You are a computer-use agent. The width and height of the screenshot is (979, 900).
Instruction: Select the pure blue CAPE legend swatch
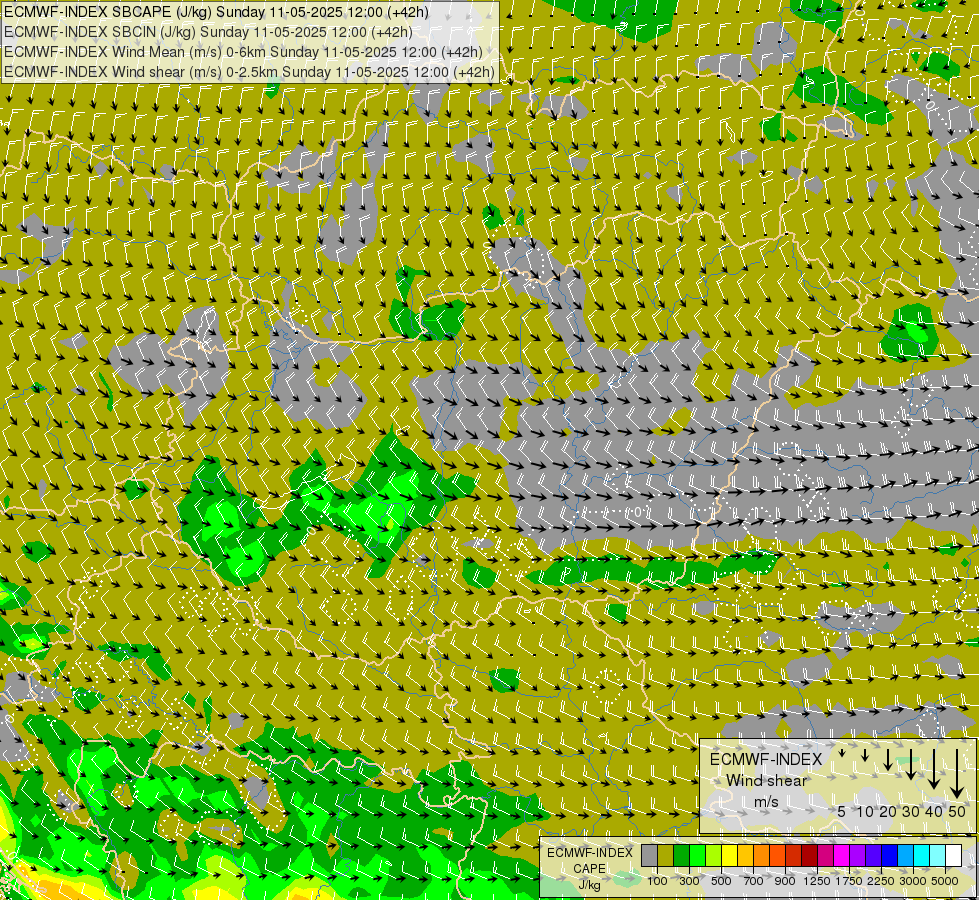889,855
